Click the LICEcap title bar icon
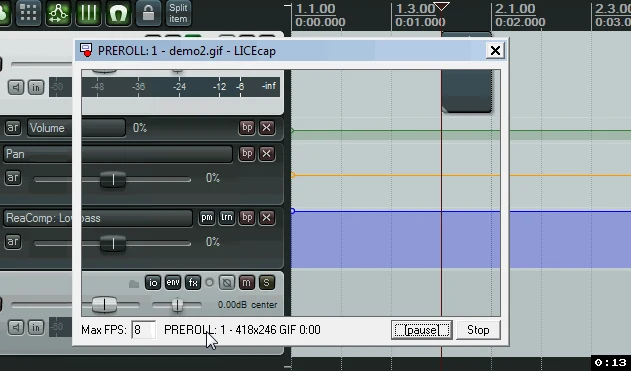The image size is (631, 371). 86,50
